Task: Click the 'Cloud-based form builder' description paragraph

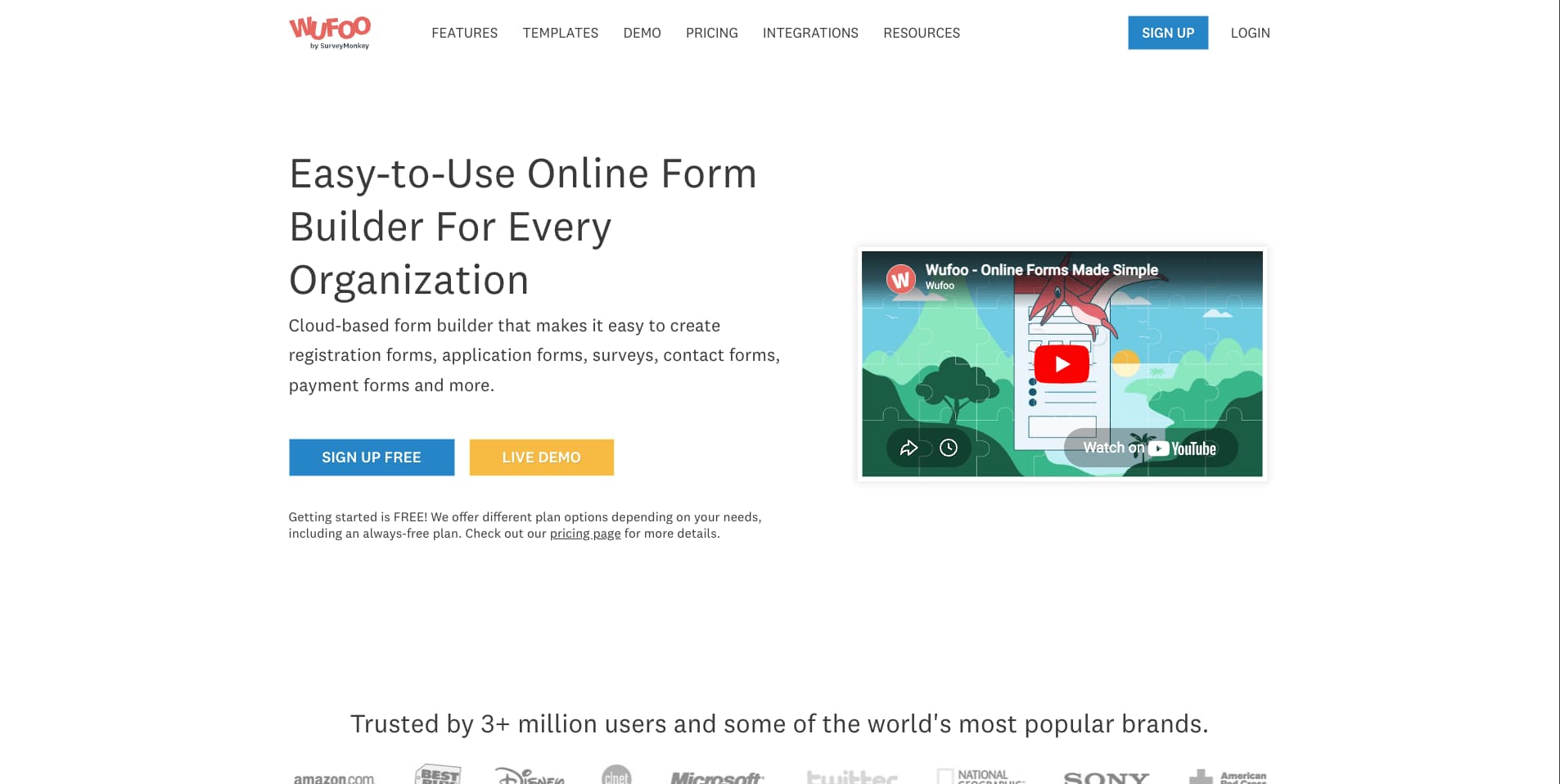Action: tap(534, 355)
